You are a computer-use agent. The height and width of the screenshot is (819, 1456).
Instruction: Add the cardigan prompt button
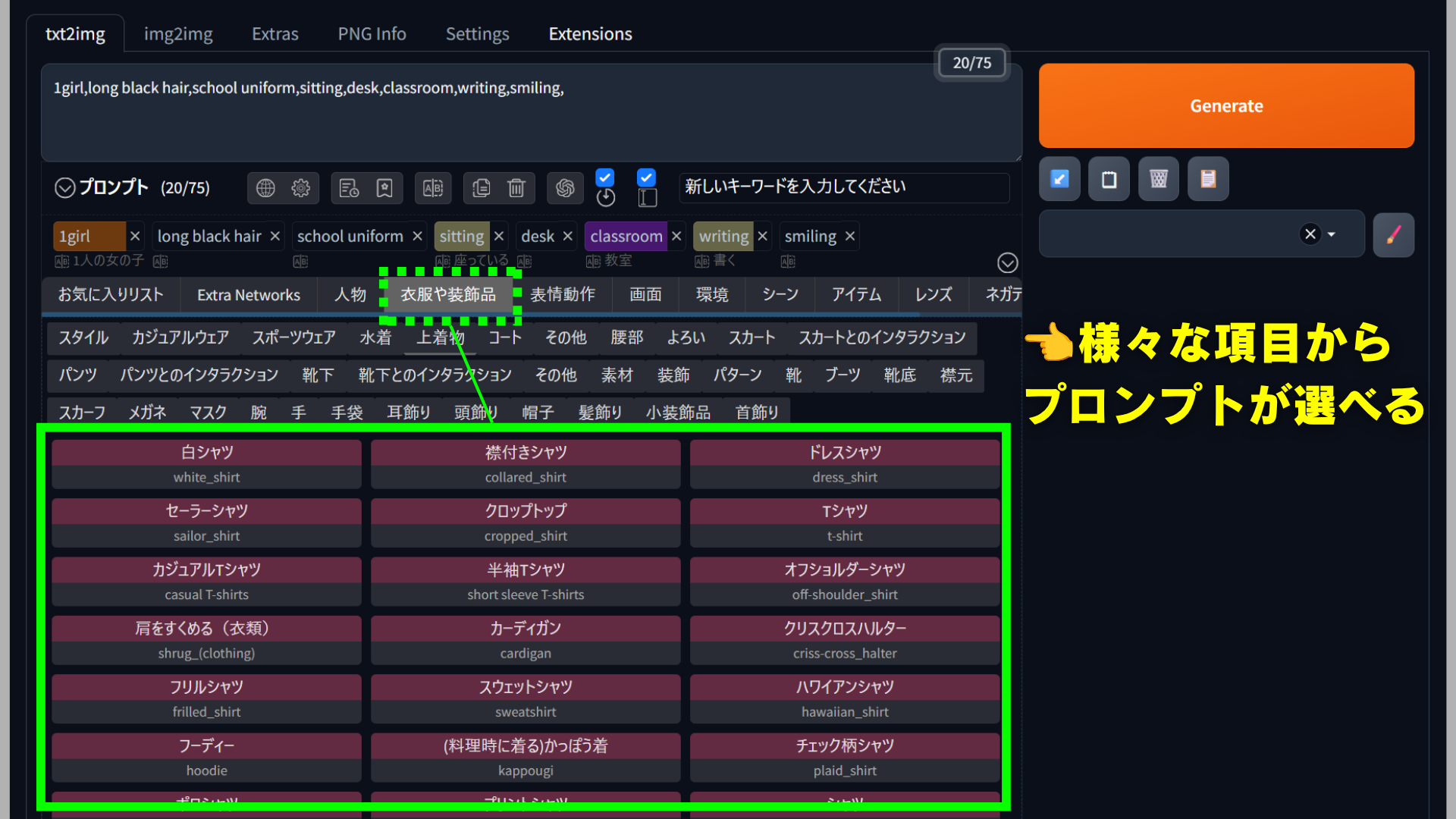(526, 641)
